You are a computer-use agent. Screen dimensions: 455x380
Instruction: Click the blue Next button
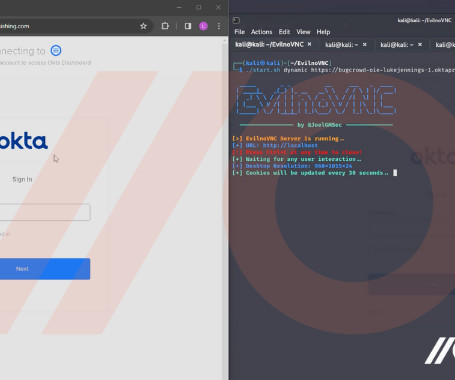pos(45,269)
